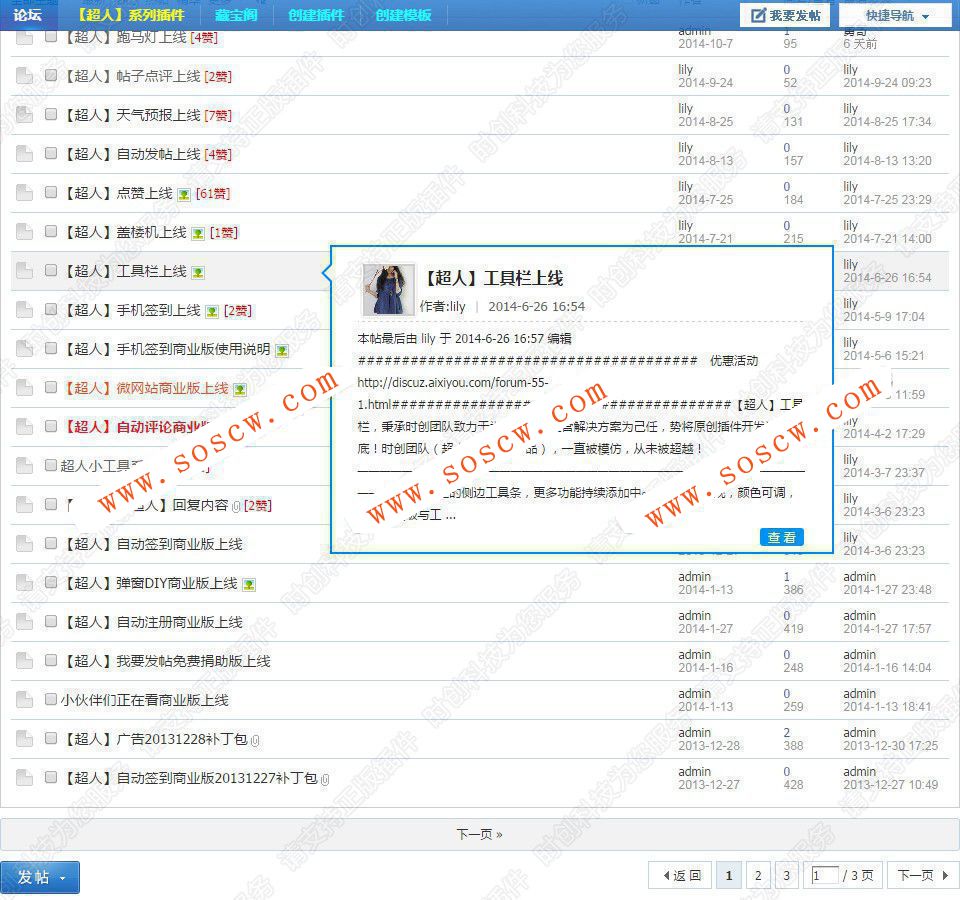Viewport: 960px width, 900px height.
Task: Click image icon beside 弹窗DIY商业版上线
Action: point(249,584)
